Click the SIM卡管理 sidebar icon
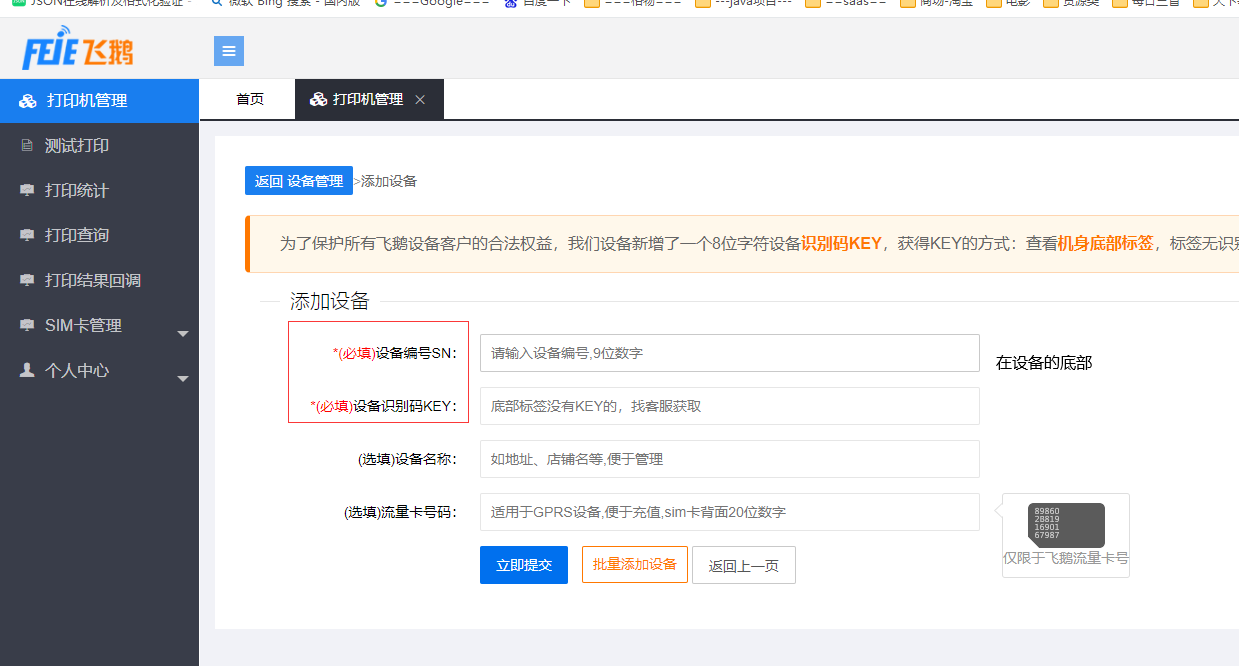1239x666 pixels. tap(27, 325)
